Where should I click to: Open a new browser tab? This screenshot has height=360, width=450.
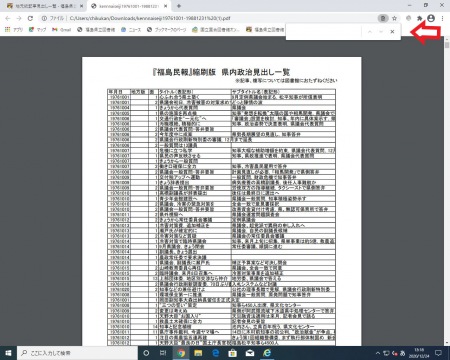[179, 6]
